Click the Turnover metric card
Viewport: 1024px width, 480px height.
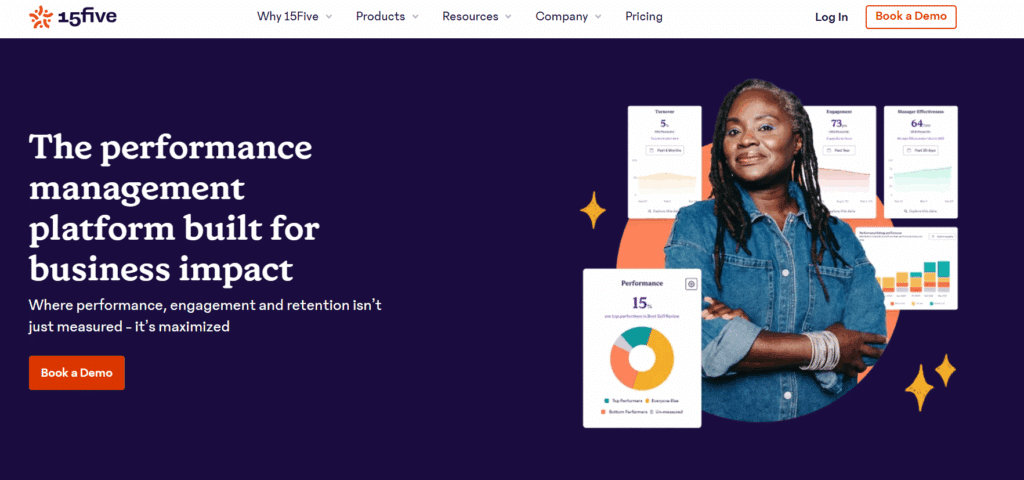[664, 162]
